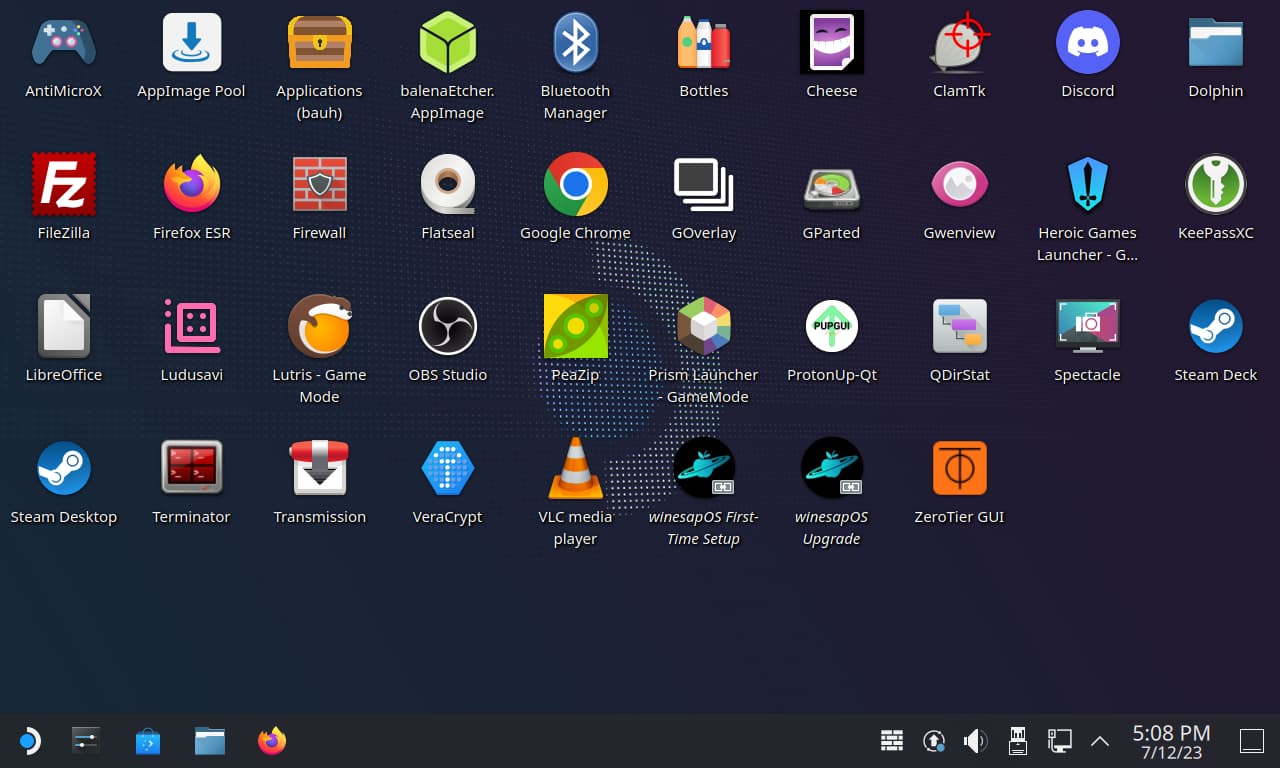Image resolution: width=1280 pixels, height=768 pixels.
Task: Click the network connection tray icon
Action: tap(1059, 741)
